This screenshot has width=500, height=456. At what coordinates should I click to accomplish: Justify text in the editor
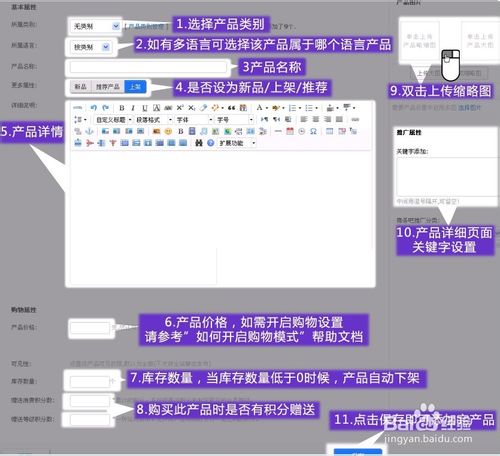[x=339, y=119]
